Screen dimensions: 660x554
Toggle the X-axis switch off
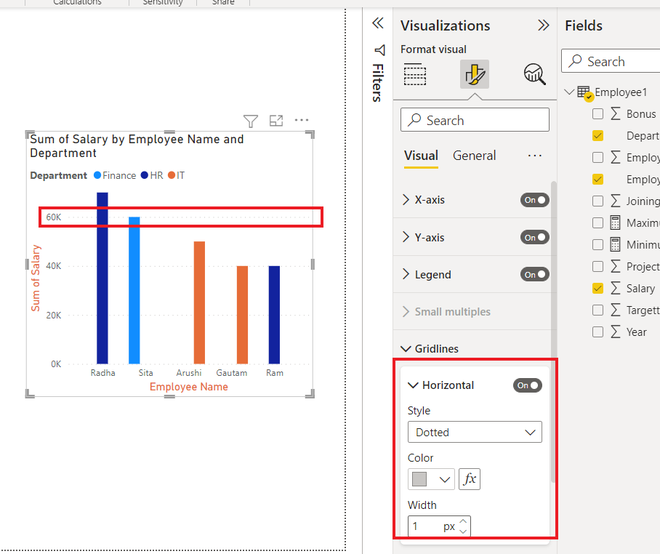(535, 200)
